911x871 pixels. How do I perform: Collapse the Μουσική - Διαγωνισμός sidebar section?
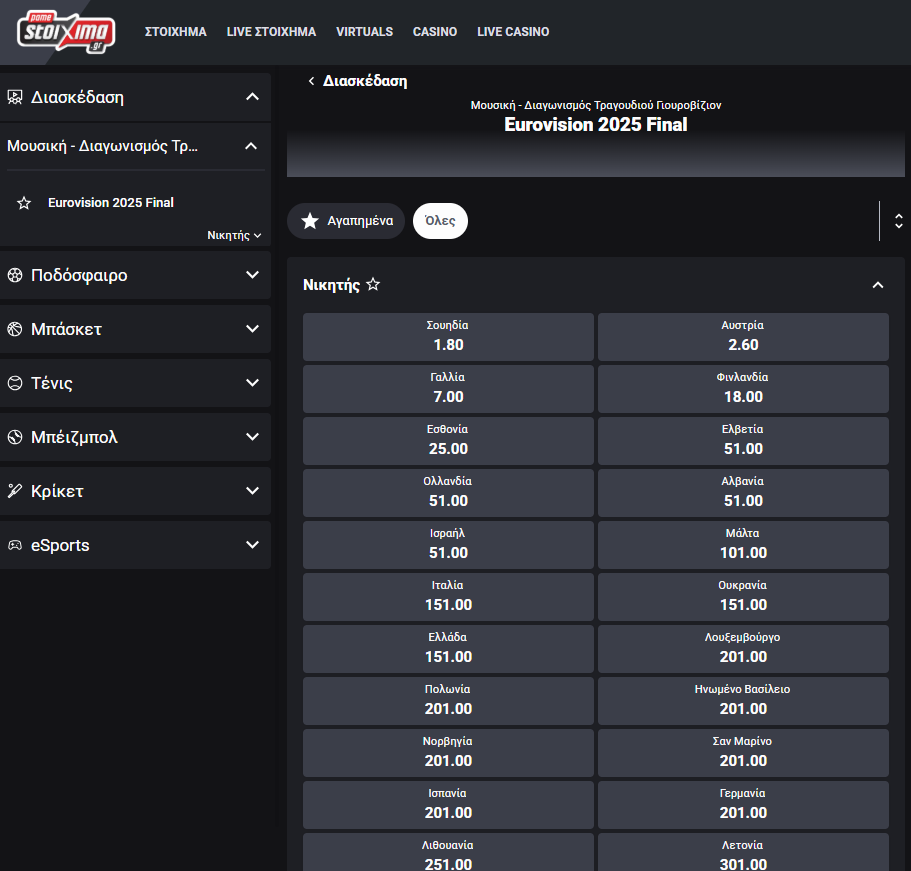pos(252,146)
